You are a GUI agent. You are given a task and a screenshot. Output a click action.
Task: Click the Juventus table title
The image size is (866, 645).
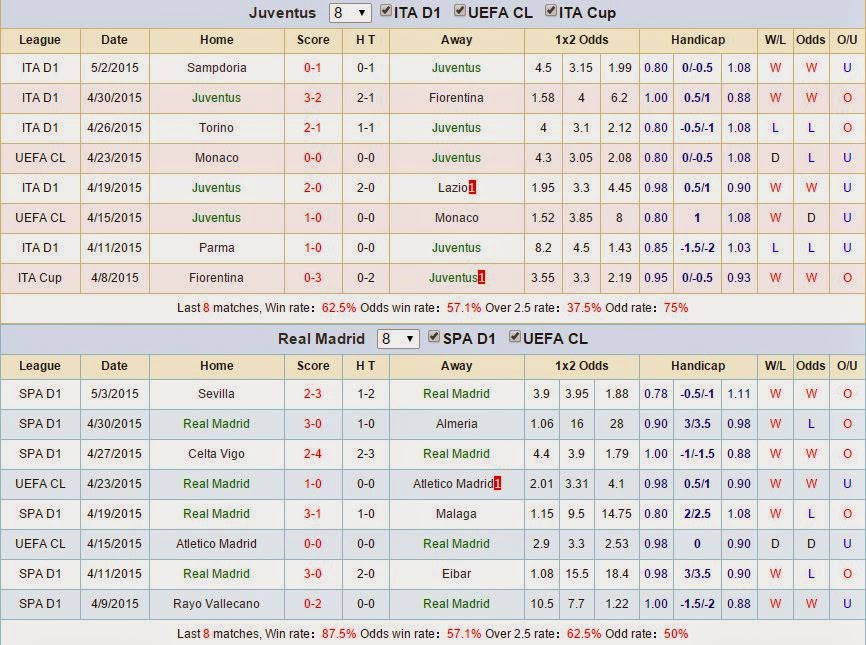tap(282, 13)
